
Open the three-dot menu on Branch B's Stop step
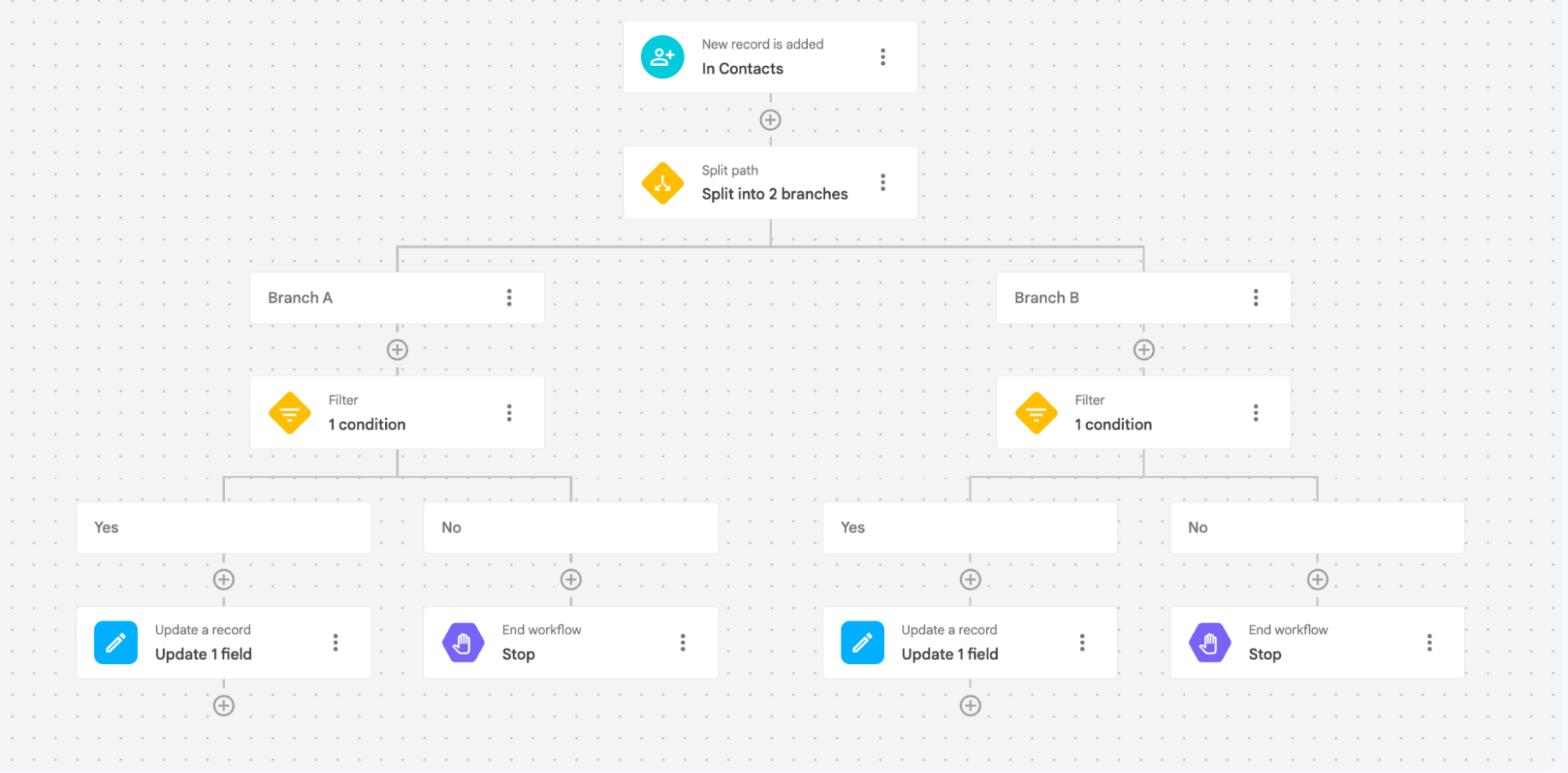(x=1429, y=642)
